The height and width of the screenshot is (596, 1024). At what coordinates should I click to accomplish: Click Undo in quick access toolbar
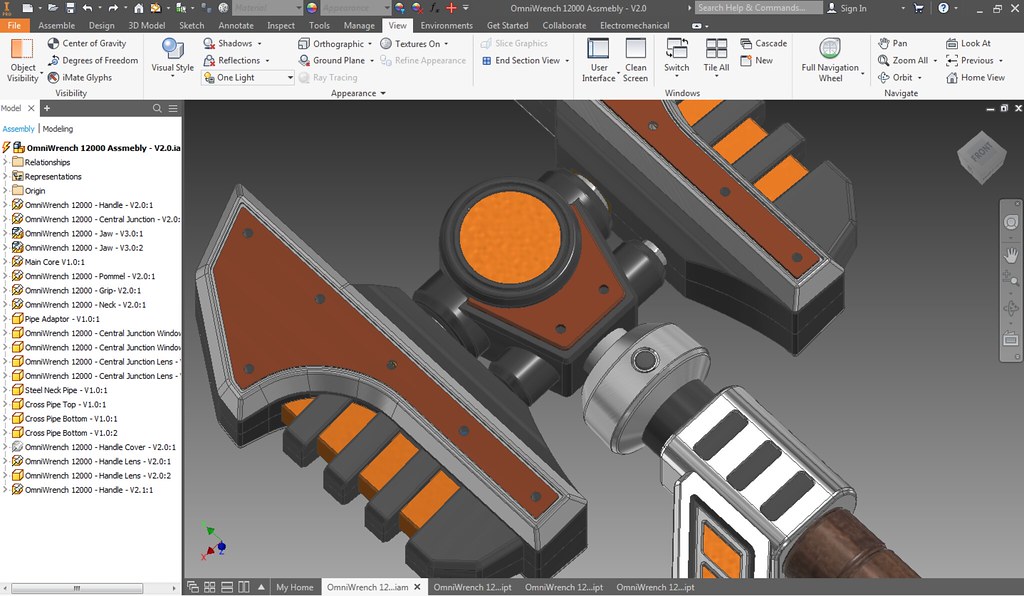(87, 8)
